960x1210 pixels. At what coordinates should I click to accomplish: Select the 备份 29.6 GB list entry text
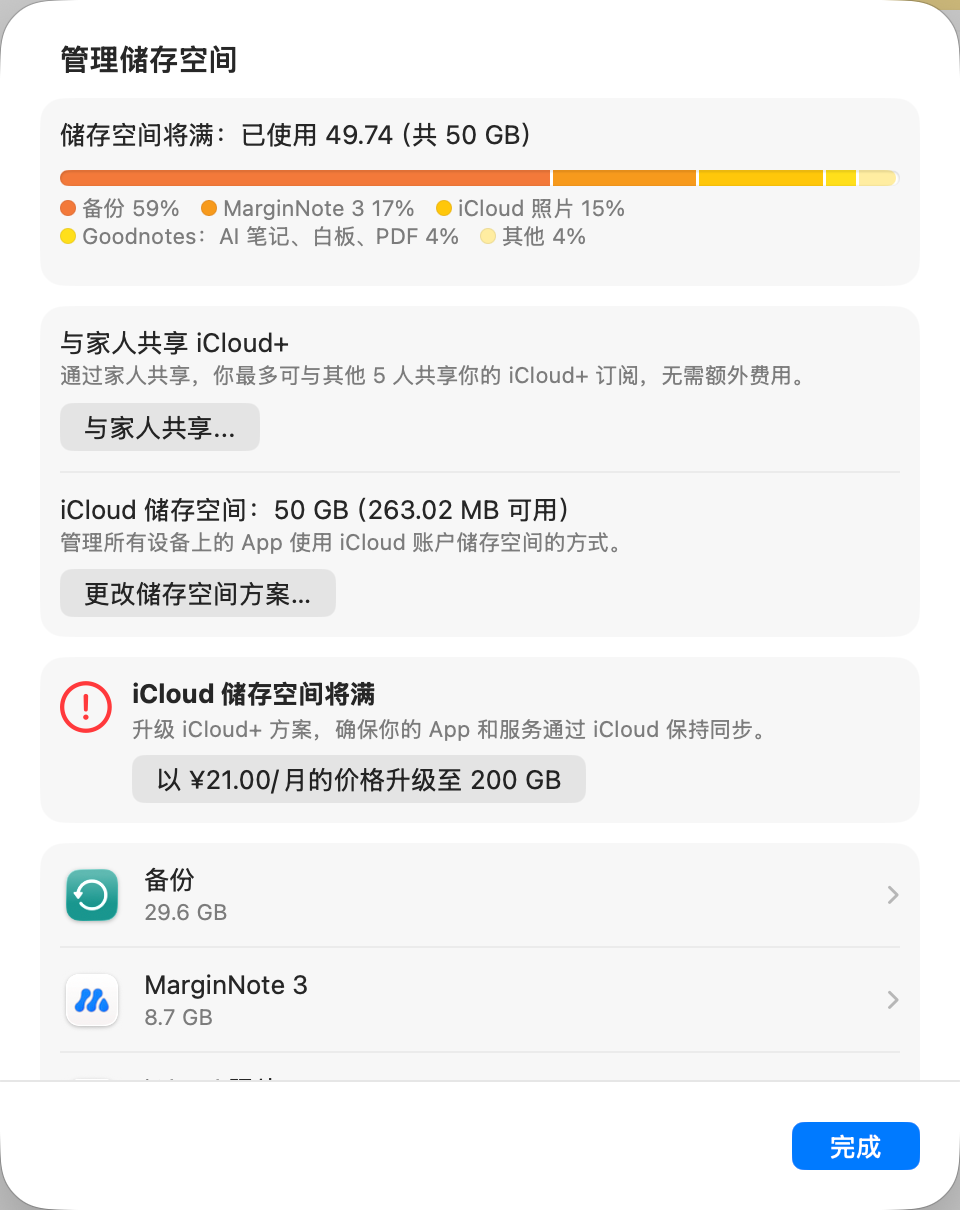[185, 895]
